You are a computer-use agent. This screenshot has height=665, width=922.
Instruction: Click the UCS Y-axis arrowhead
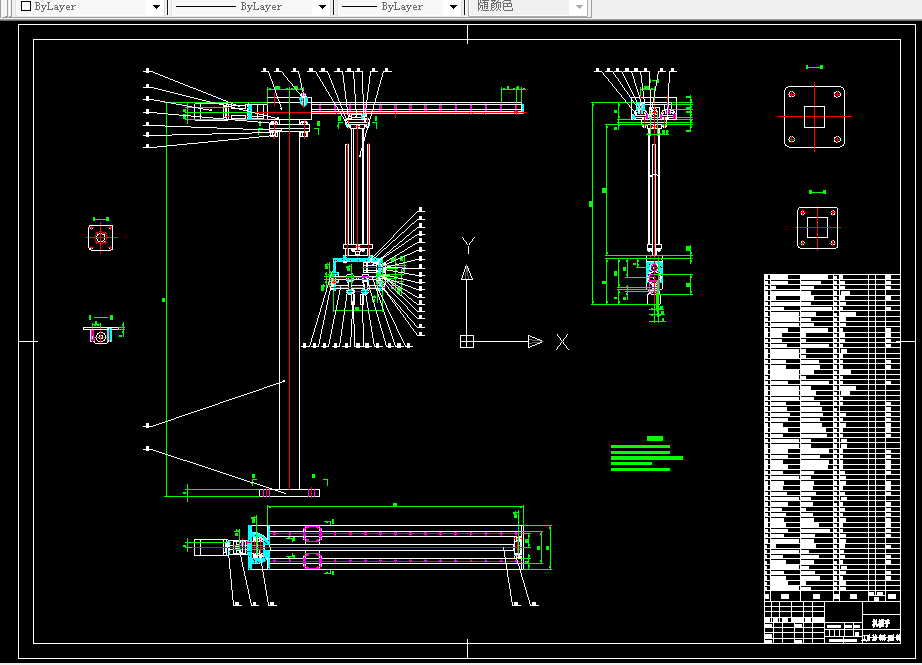pos(467,272)
